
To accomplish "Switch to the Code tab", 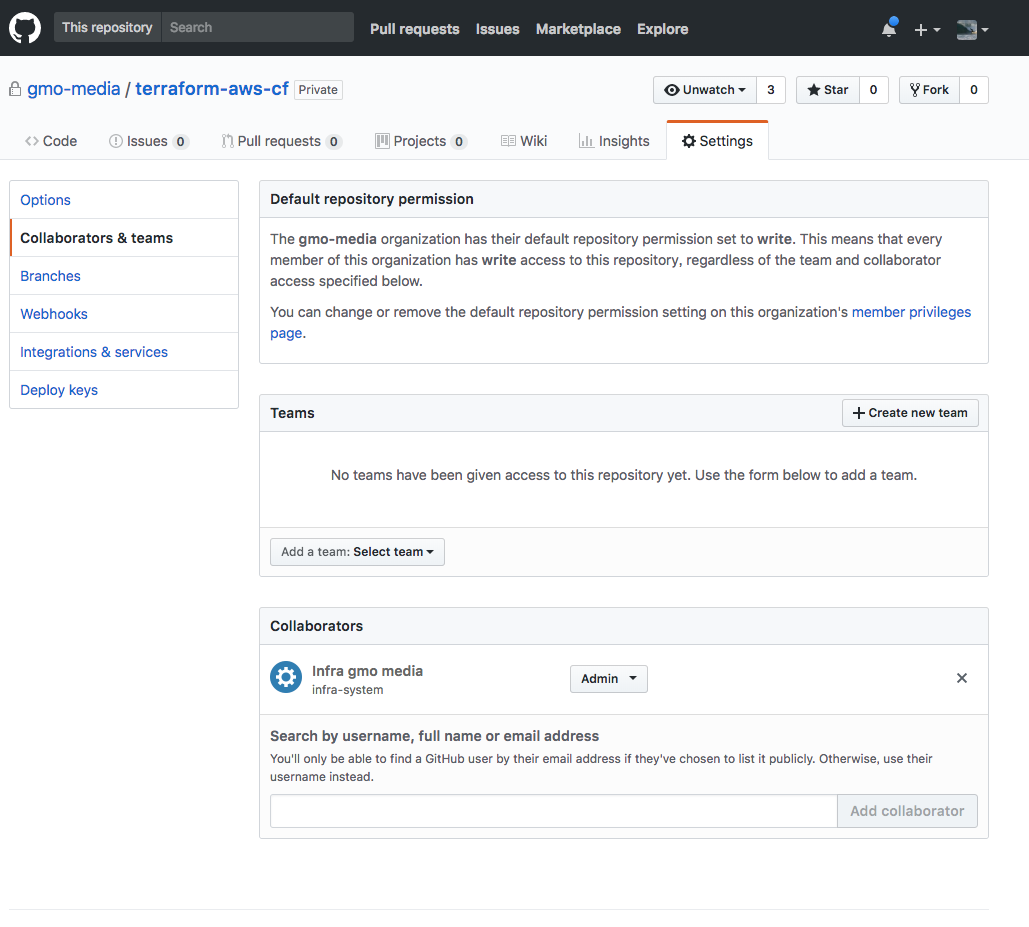I will pyautogui.click(x=50, y=141).
